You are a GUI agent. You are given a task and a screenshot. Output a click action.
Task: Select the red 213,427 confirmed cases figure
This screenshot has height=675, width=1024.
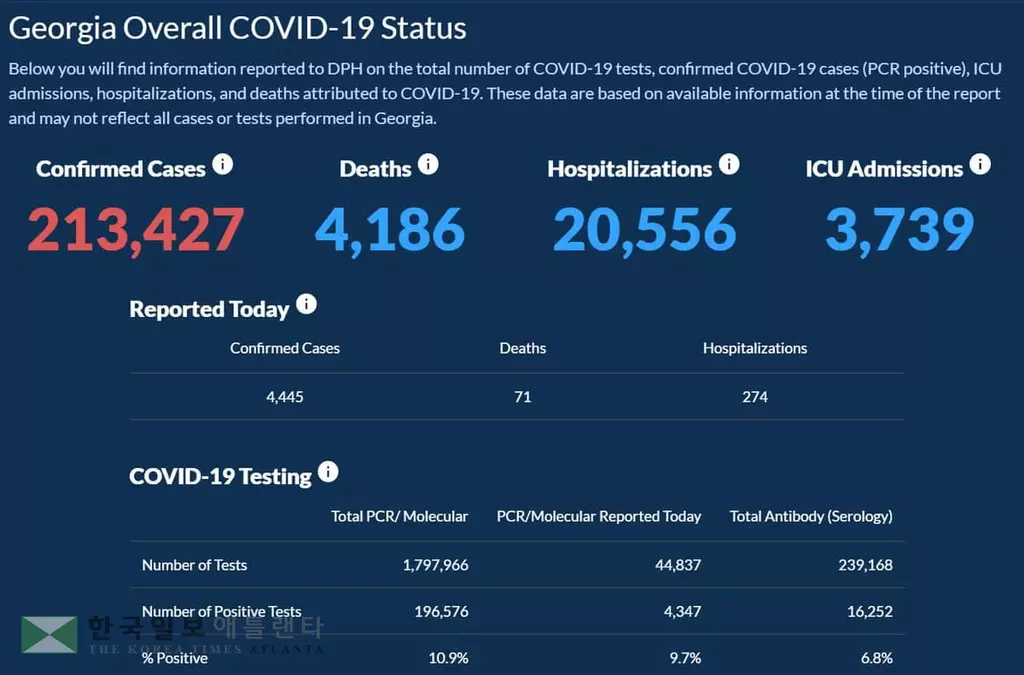click(x=135, y=229)
